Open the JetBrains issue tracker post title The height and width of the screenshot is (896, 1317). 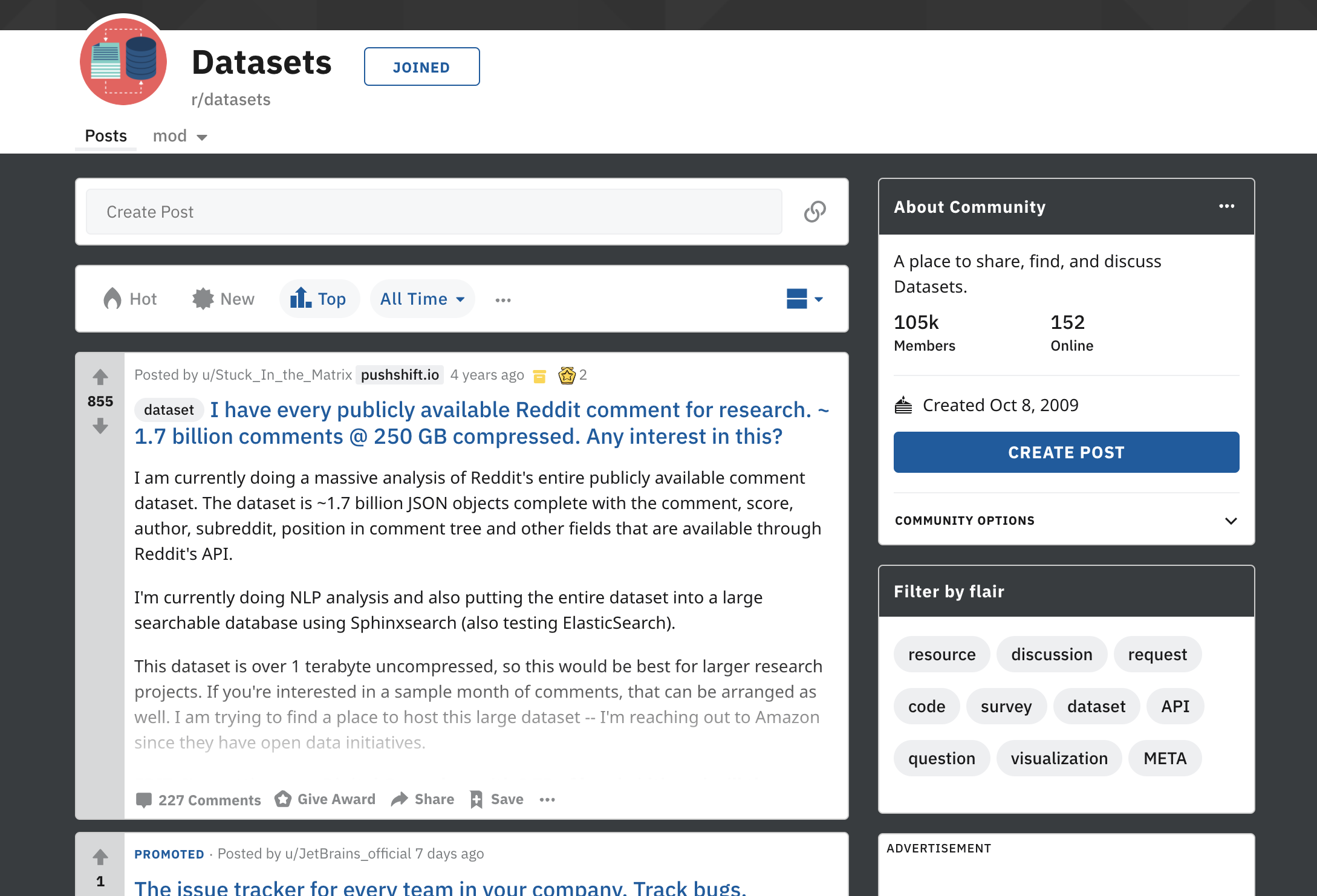[x=440, y=888]
